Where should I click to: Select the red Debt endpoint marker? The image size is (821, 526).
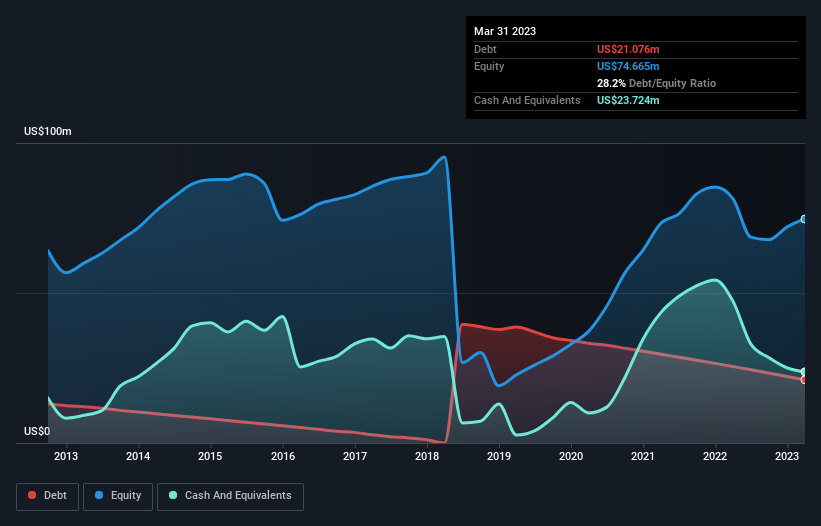tap(804, 380)
